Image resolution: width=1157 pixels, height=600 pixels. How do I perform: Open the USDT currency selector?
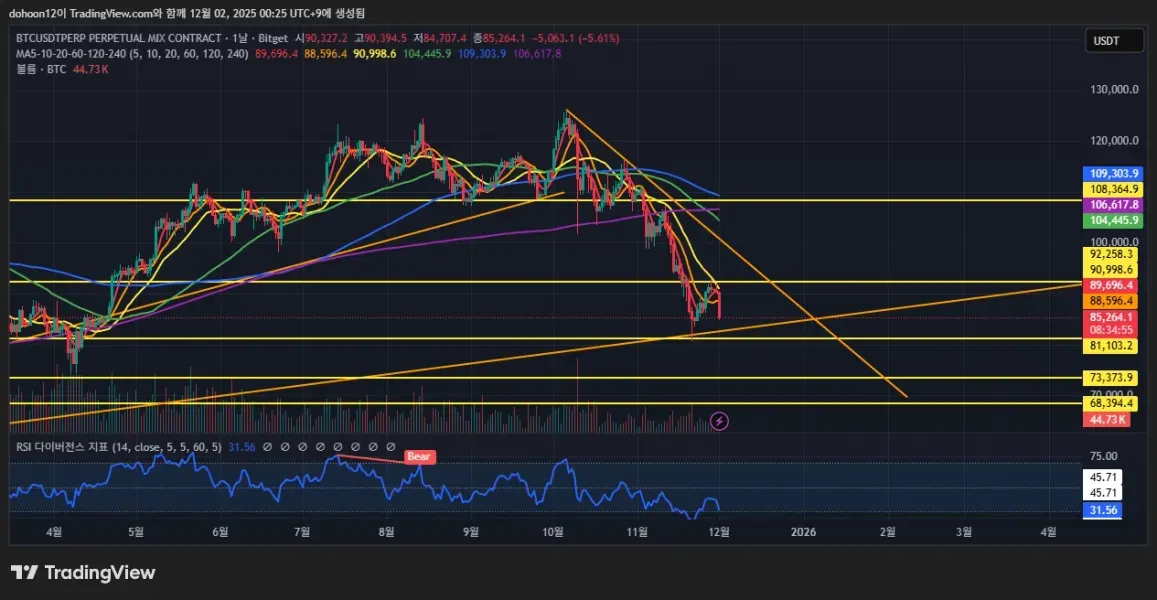tap(1113, 41)
